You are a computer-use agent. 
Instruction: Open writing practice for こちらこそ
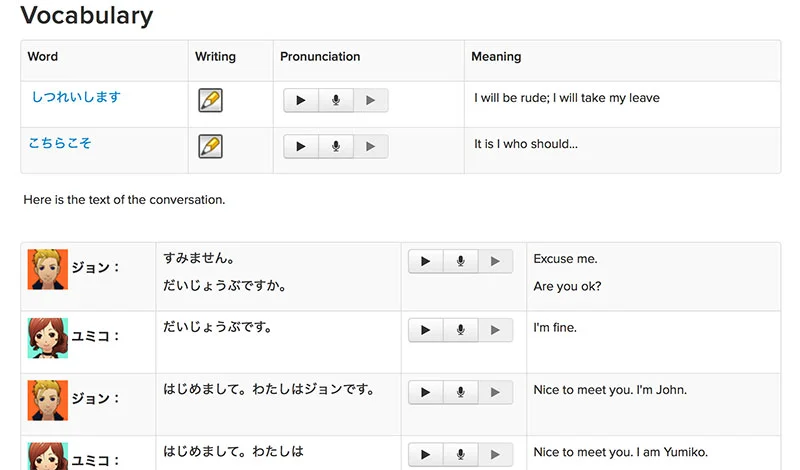point(210,146)
